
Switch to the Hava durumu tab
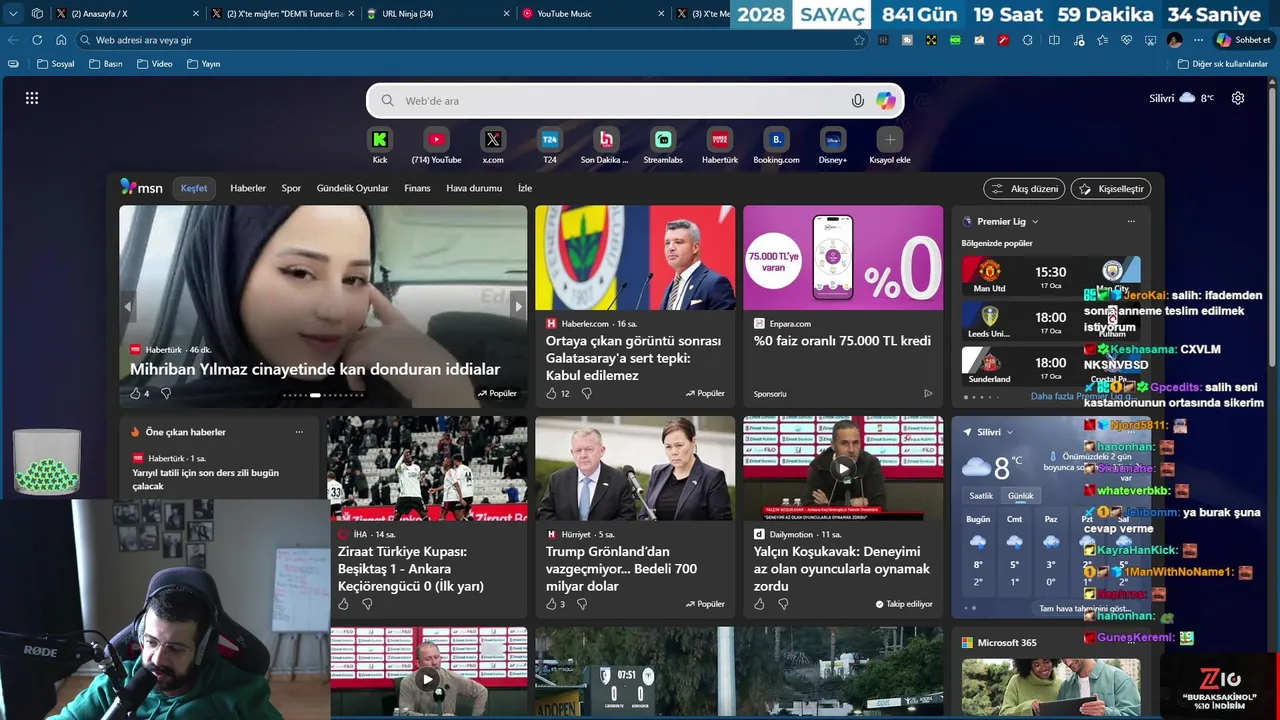point(474,188)
